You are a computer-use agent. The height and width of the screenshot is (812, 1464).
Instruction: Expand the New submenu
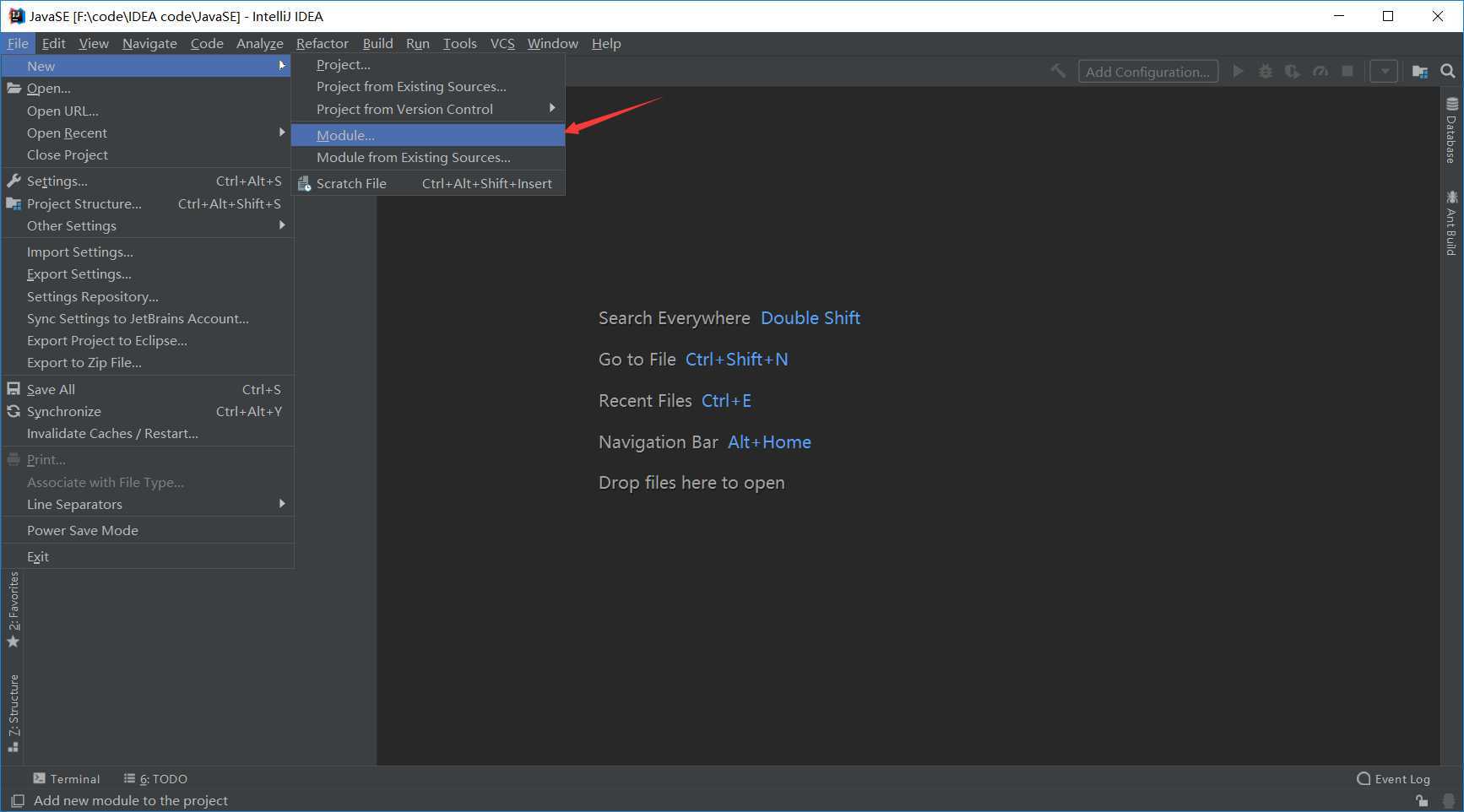tap(147, 66)
